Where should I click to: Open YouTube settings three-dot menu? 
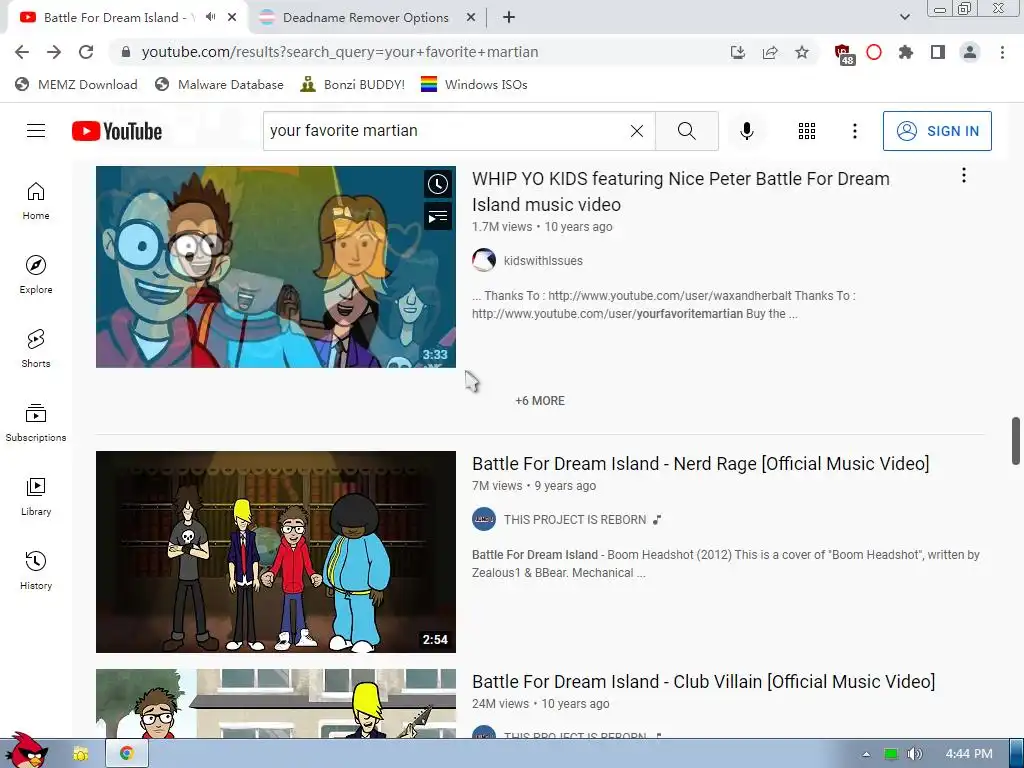pyautogui.click(x=854, y=131)
